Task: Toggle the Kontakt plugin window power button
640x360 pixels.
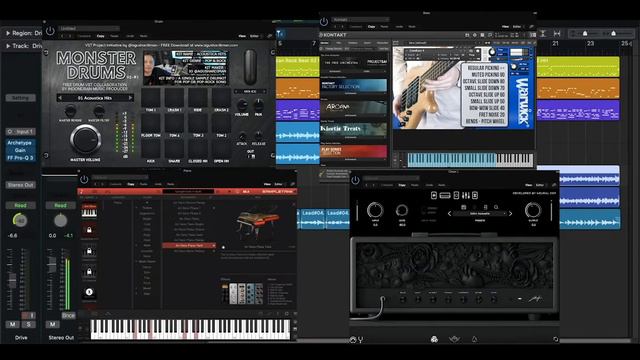Action: (324, 21)
